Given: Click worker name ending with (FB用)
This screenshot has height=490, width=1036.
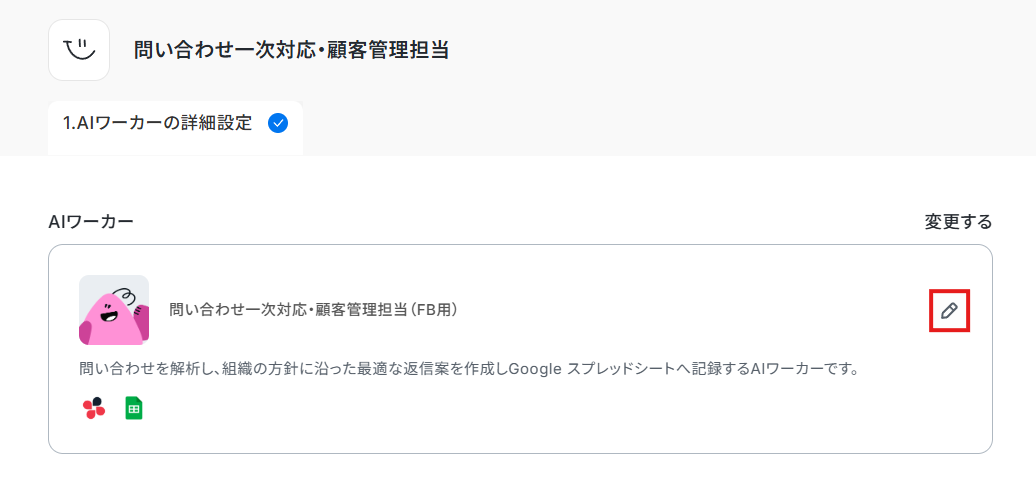Looking at the screenshot, I should coord(314,310).
